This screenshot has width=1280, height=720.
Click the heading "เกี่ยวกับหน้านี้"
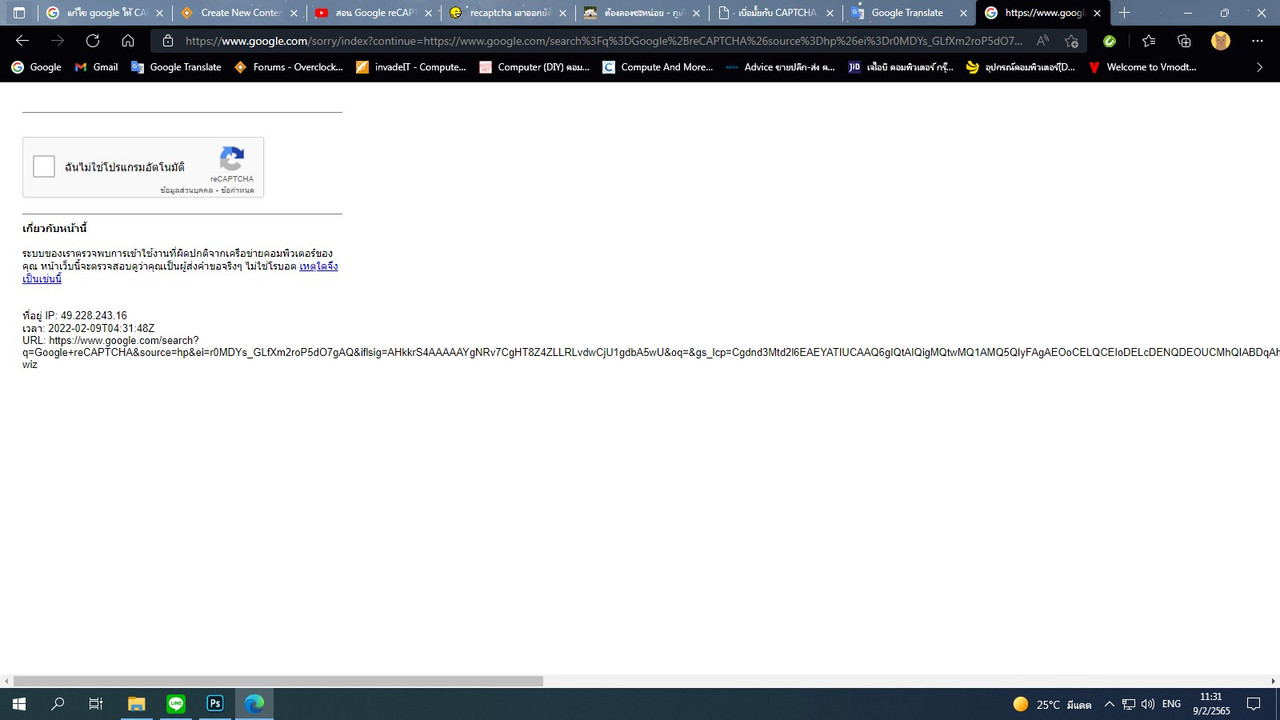(55, 229)
